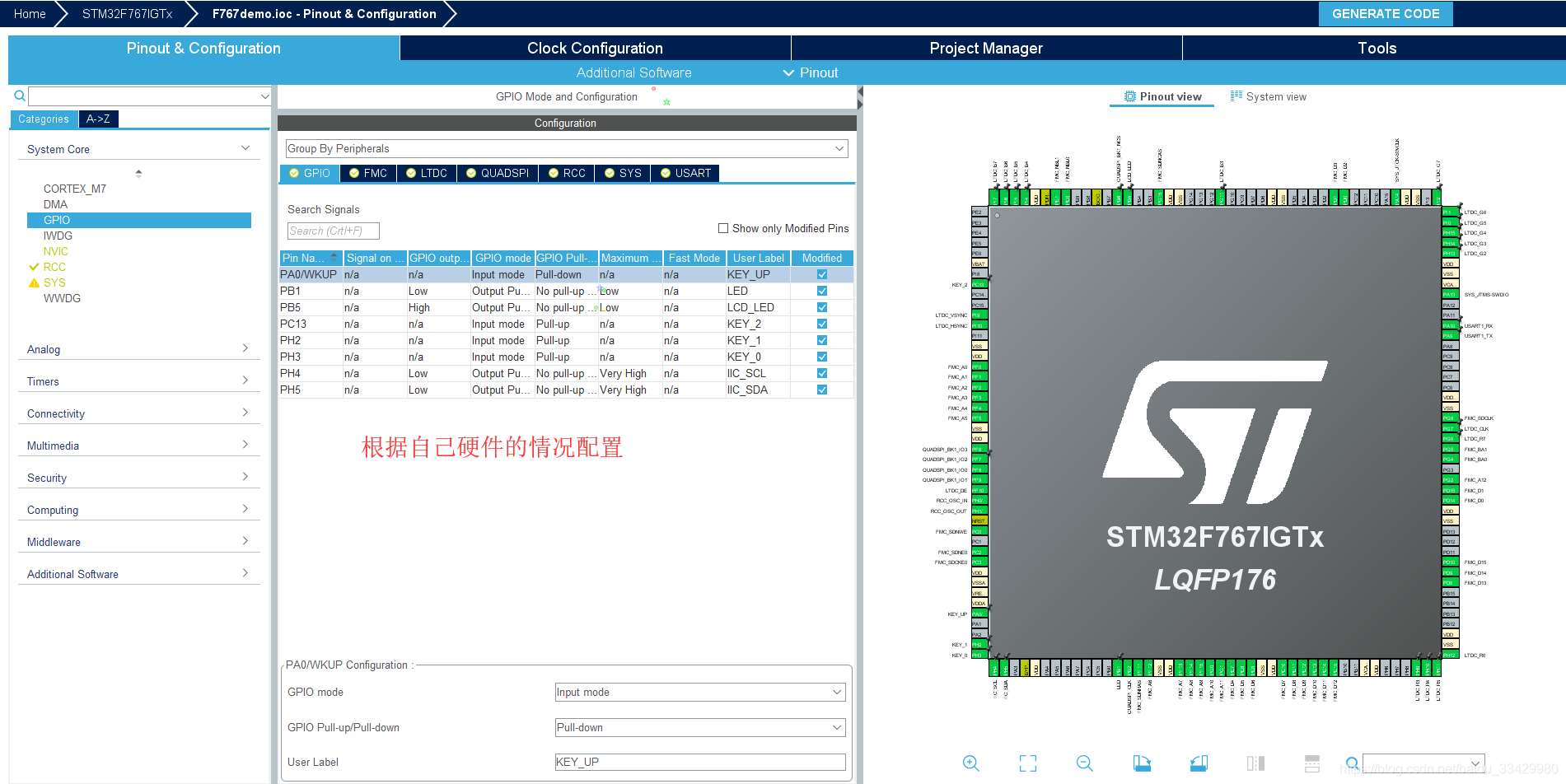Open the USART peripheral tab
This screenshot has width=1566, height=784.
pos(685,173)
